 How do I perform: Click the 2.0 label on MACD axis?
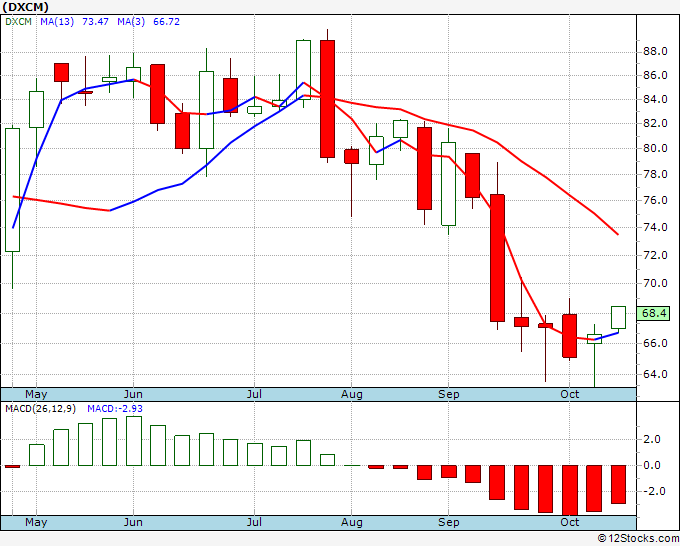tap(654, 439)
